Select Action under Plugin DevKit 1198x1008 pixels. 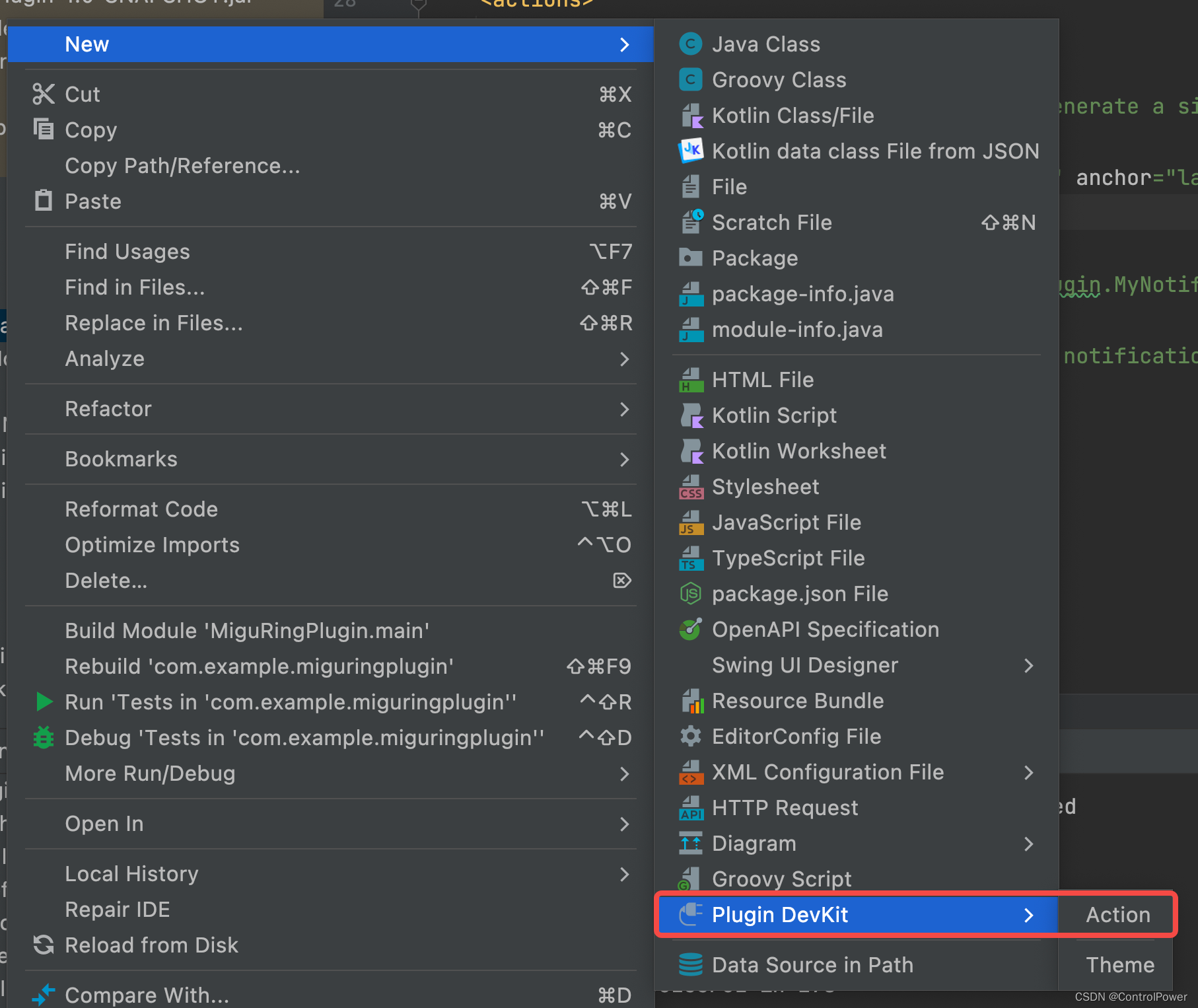(1117, 914)
